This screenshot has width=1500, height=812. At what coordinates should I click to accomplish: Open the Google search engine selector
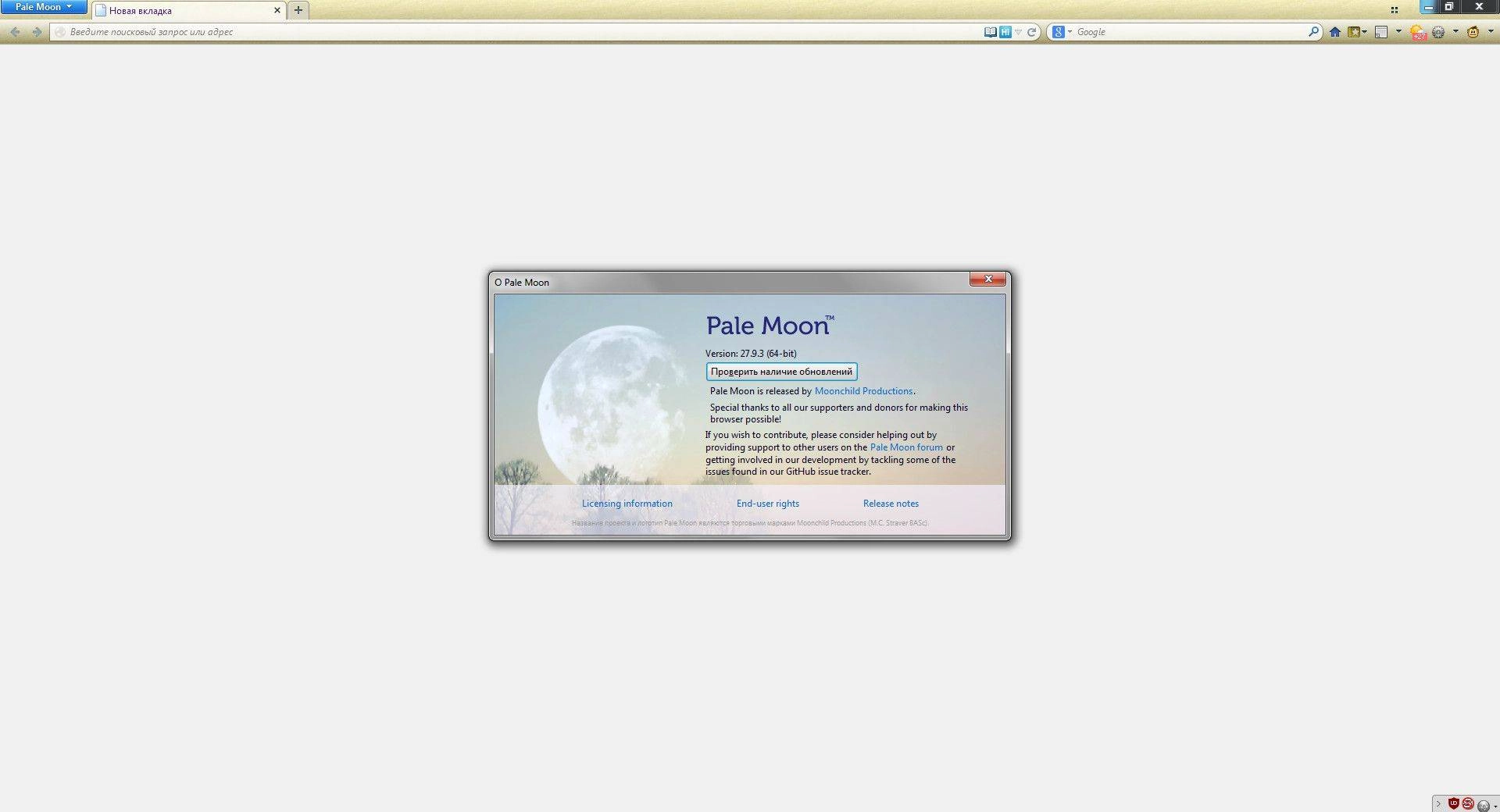click(x=1062, y=32)
